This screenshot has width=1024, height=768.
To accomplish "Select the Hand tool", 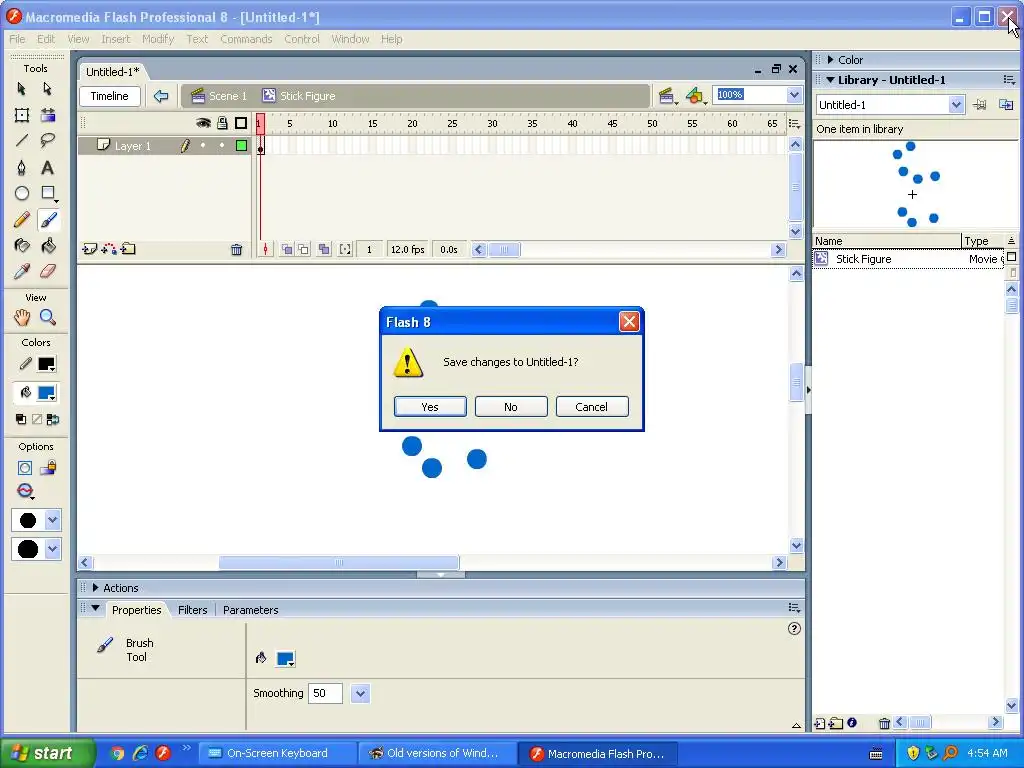I will click(x=22, y=317).
